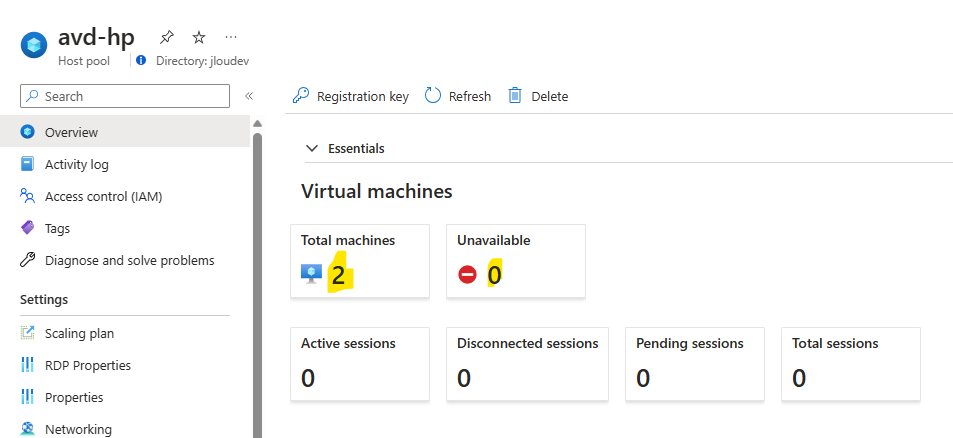Viewport: 953px width, 438px height.
Task: Click the Directory: jloudev text
Action: (202, 61)
